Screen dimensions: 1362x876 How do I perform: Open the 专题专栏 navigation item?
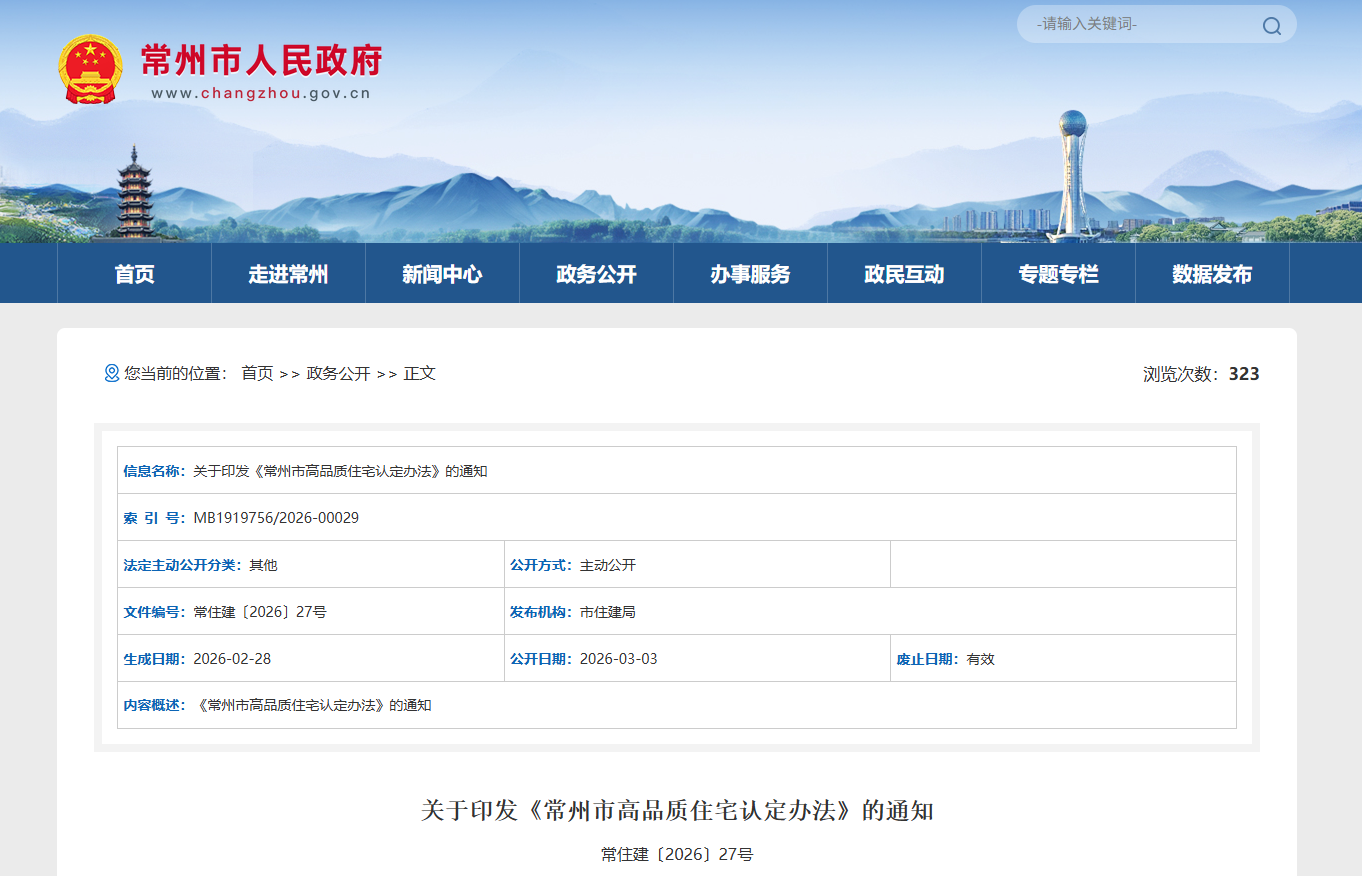1058,274
